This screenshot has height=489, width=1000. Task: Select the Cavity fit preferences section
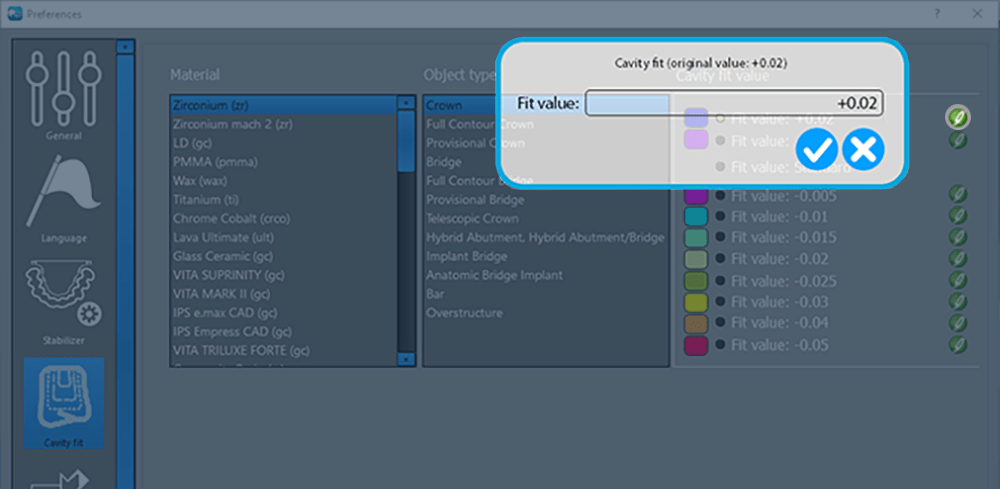(x=63, y=402)
